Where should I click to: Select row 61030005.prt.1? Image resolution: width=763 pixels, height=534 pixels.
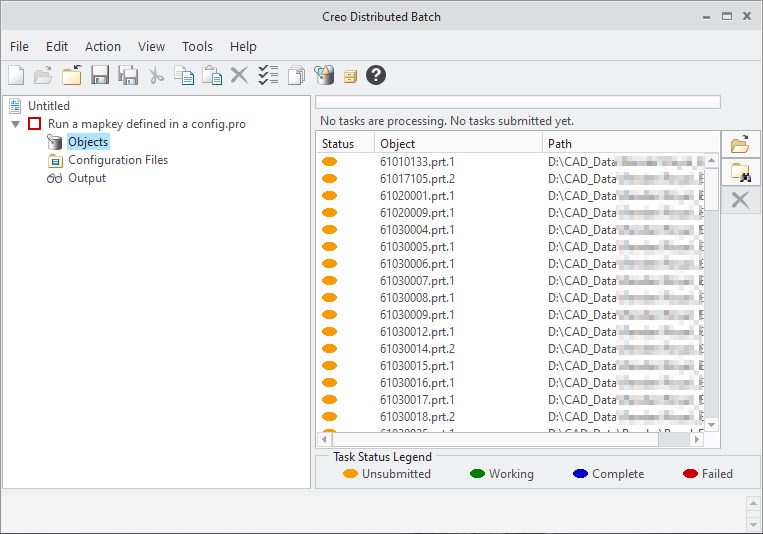point(510,247)
